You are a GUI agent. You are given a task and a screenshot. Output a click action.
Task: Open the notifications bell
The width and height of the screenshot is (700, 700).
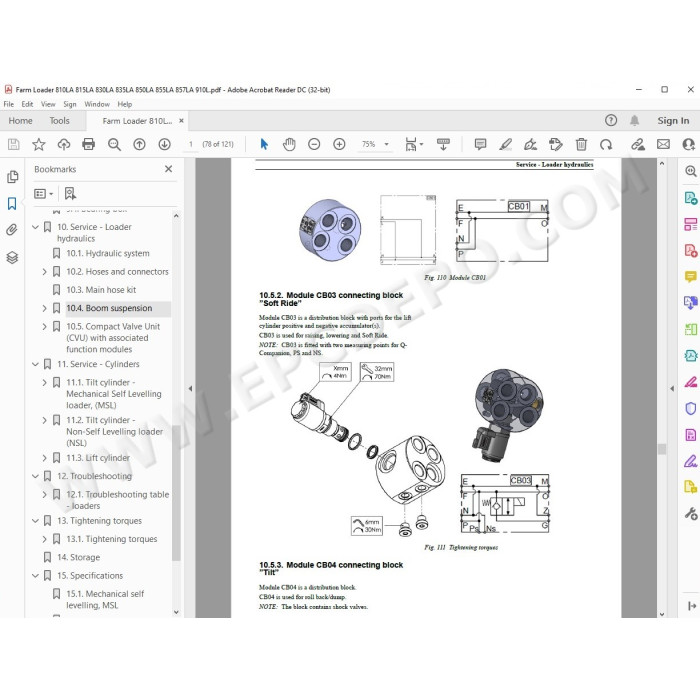(634, 120)
